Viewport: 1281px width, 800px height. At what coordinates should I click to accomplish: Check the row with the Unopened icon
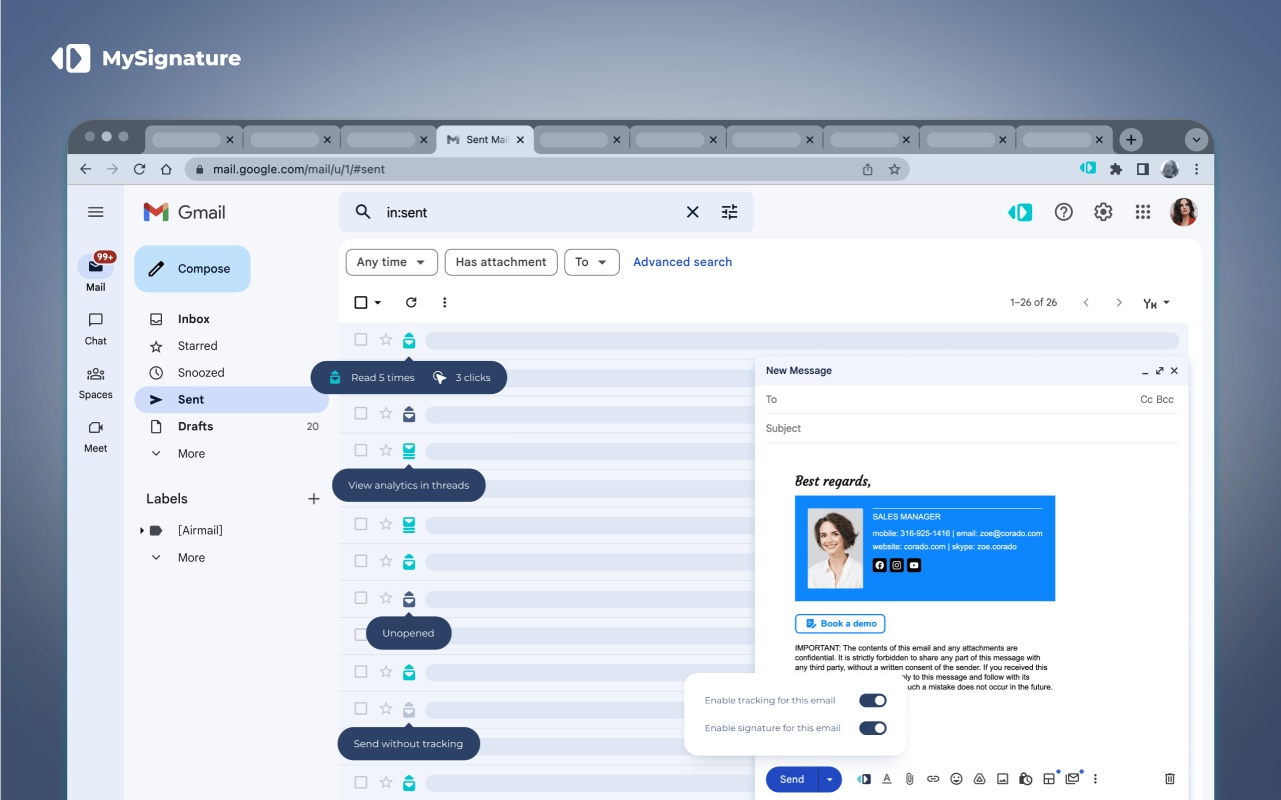pyautogui.click(x=361, y=598)
